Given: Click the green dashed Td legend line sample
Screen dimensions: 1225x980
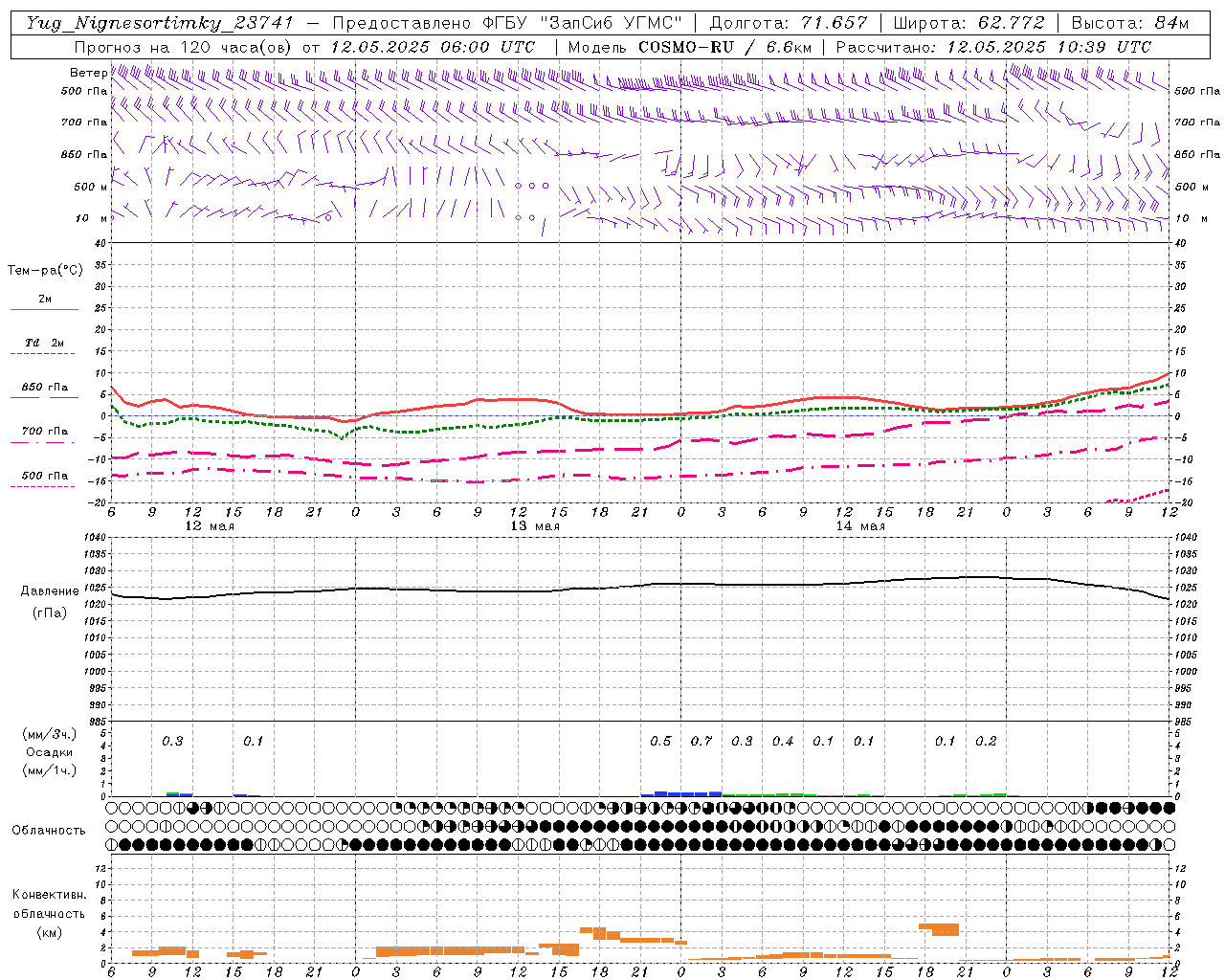Looking at the screenshot, I should (x=43, y=354).
